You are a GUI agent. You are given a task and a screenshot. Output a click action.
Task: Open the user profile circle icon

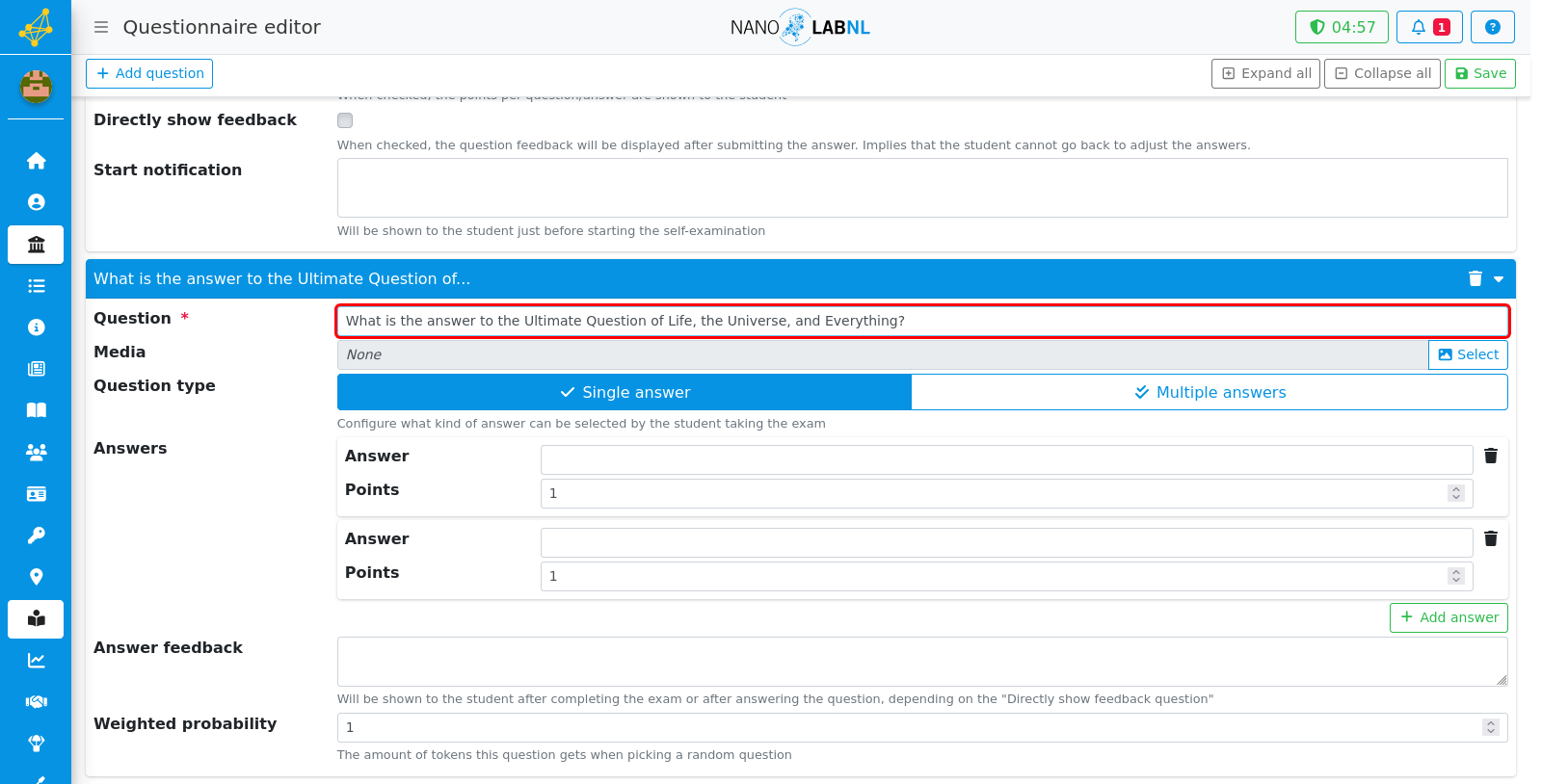click(37, 202)
